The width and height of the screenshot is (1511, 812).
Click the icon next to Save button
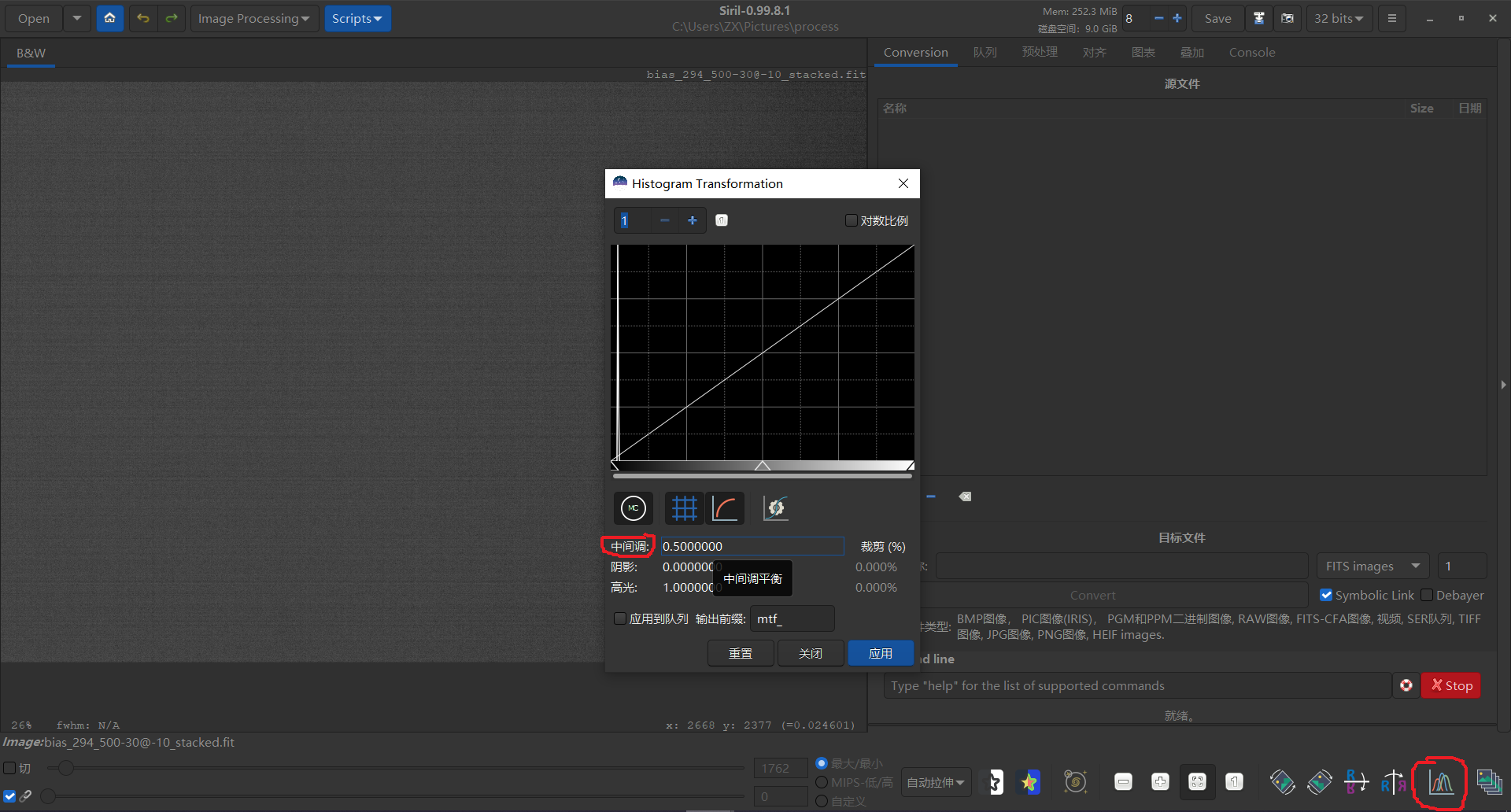pyautogui.click(x=1259, y=18)
